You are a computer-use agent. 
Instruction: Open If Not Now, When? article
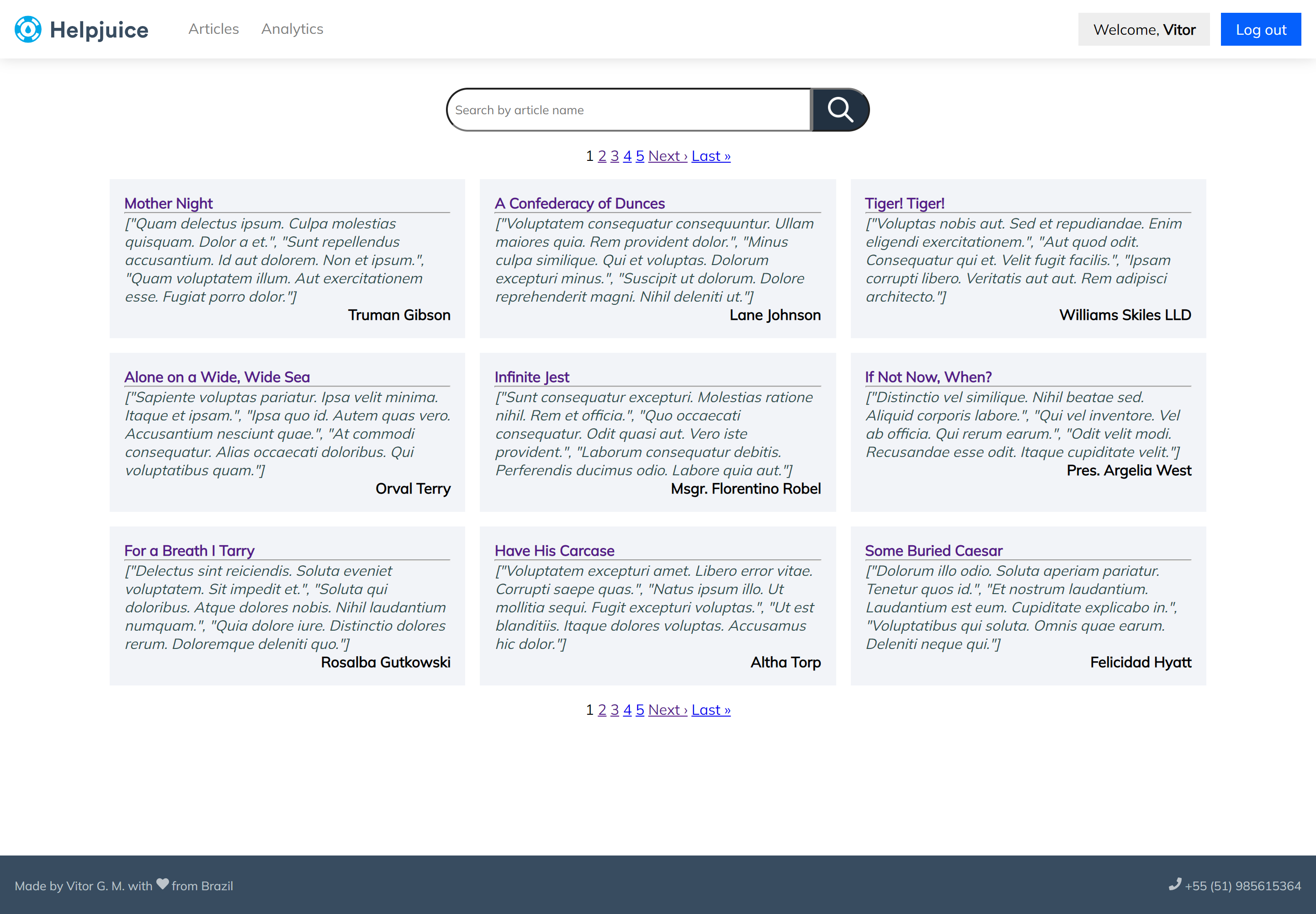[x=928, y=377]
